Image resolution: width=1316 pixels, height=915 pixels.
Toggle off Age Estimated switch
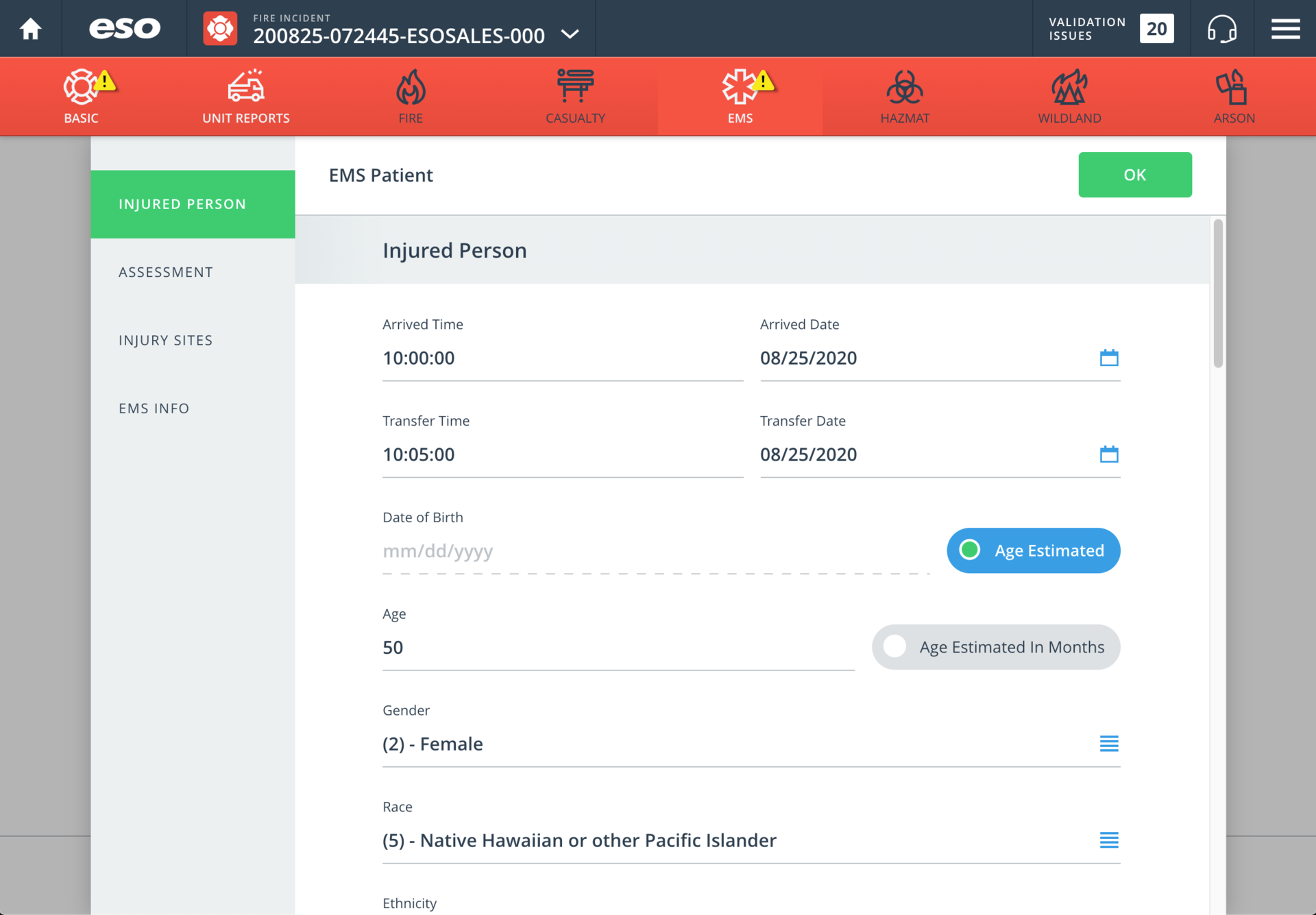tap(1033, 550)
